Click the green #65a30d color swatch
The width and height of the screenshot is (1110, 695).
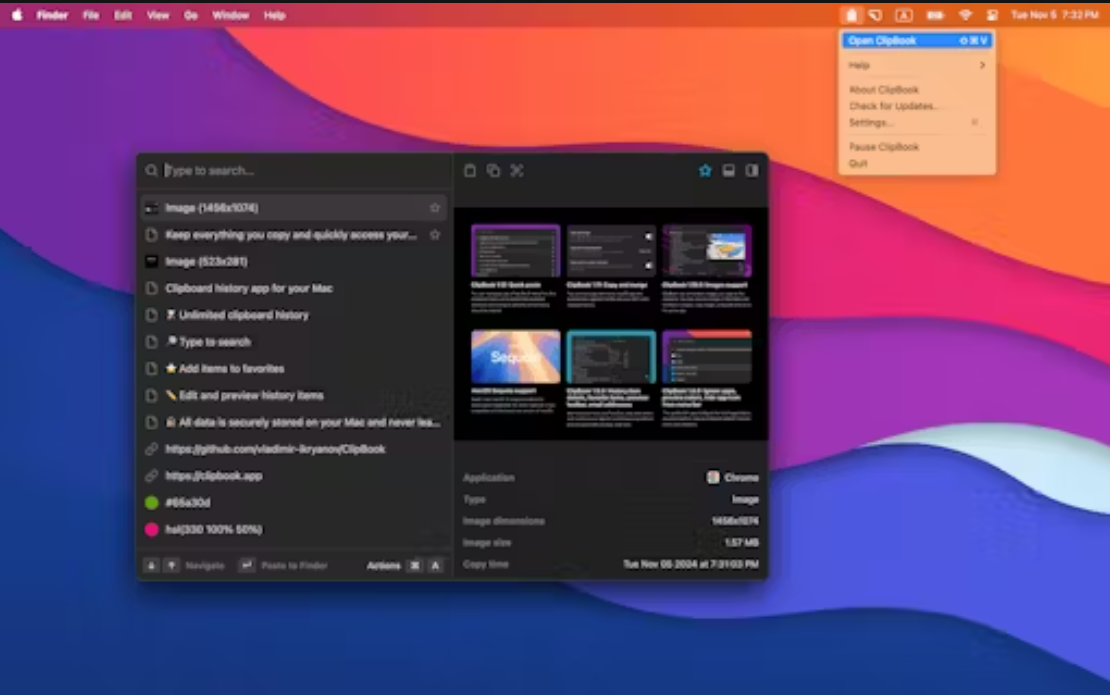click(151, 503)
